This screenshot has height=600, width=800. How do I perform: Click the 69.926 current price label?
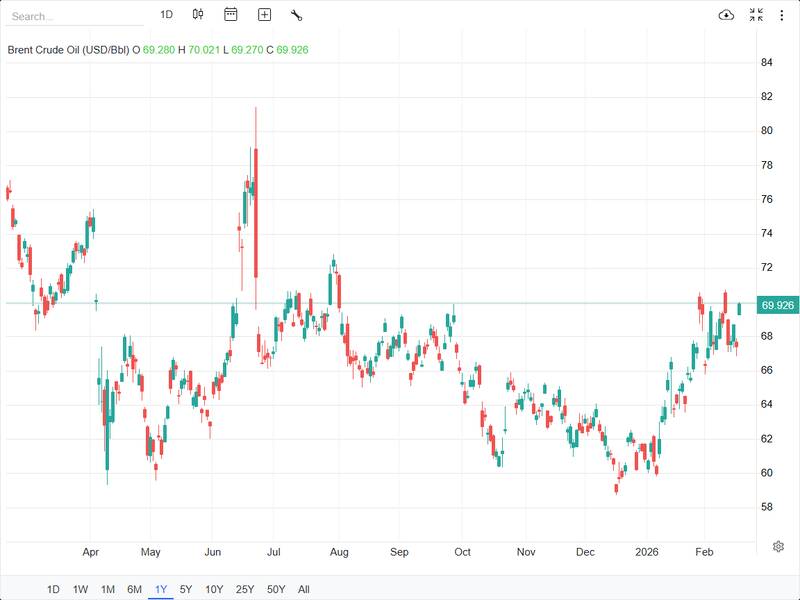(777, 305)
